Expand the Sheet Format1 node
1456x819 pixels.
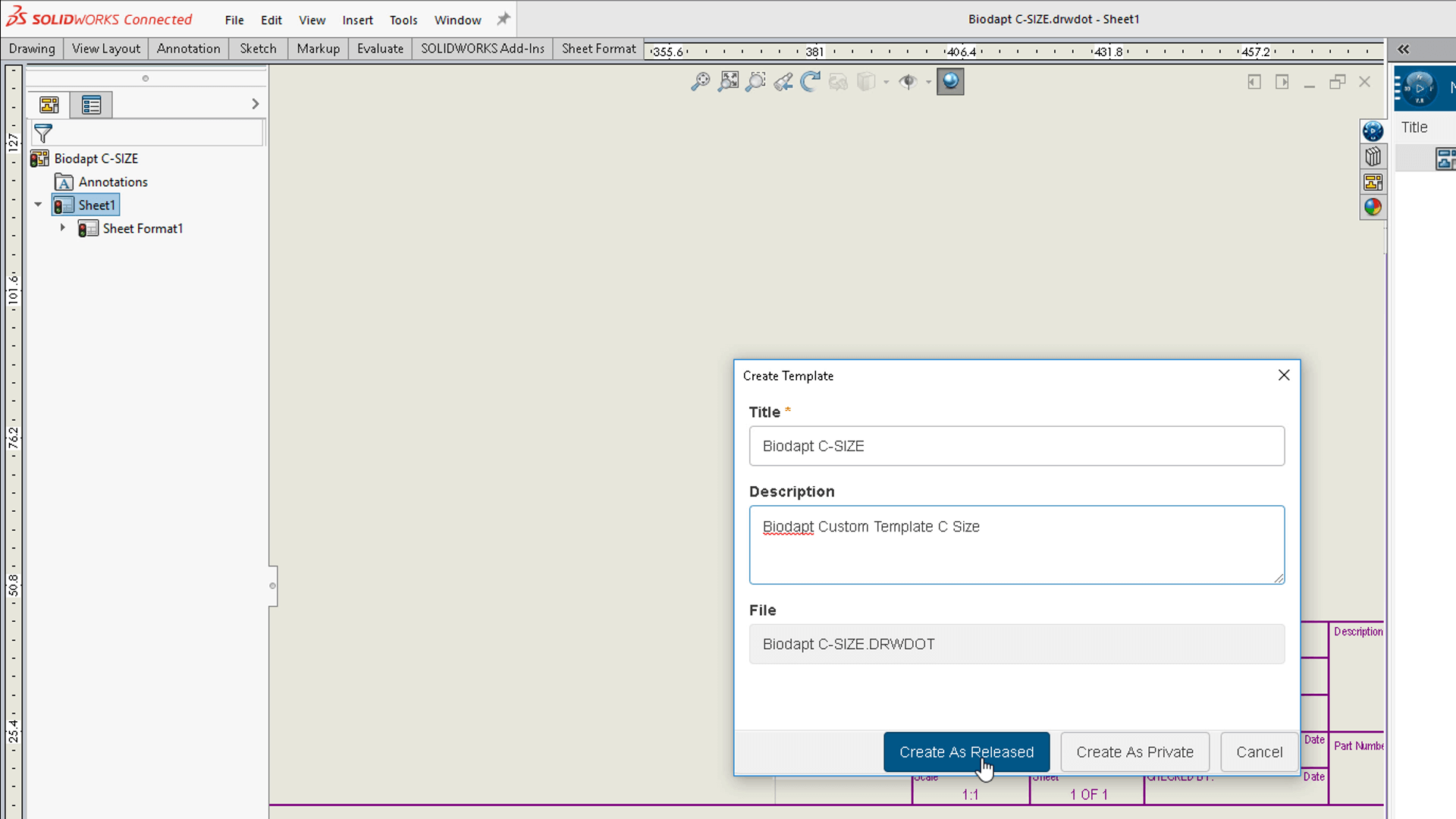tap(62, 227)
